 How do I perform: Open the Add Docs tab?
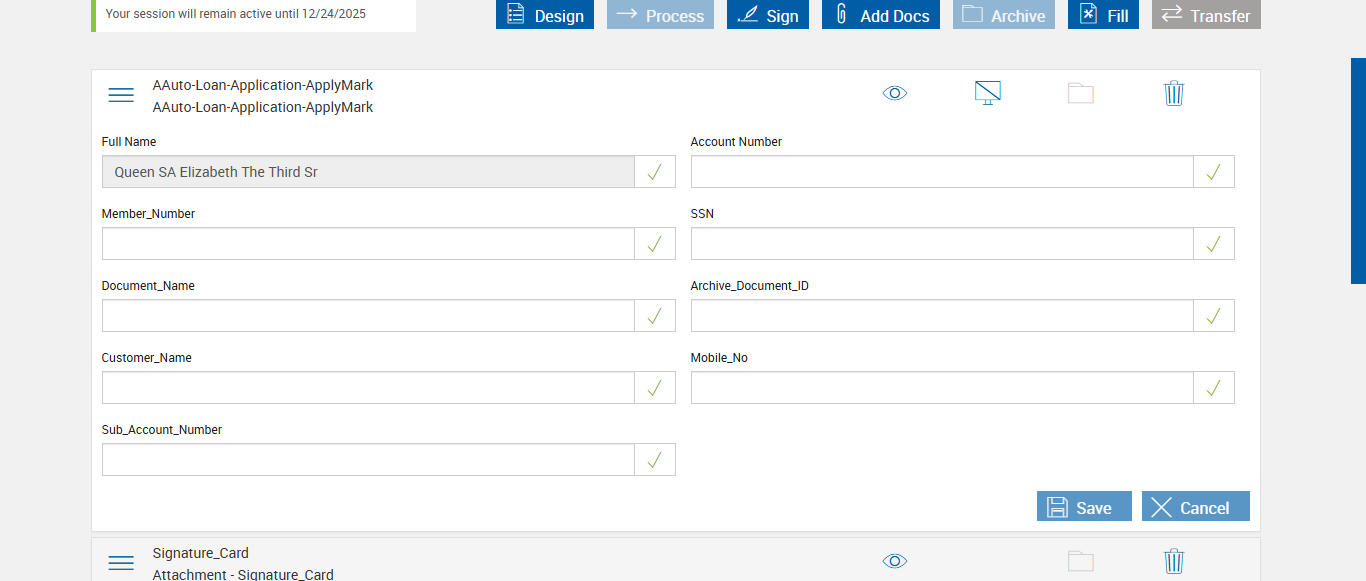(881, 15)
